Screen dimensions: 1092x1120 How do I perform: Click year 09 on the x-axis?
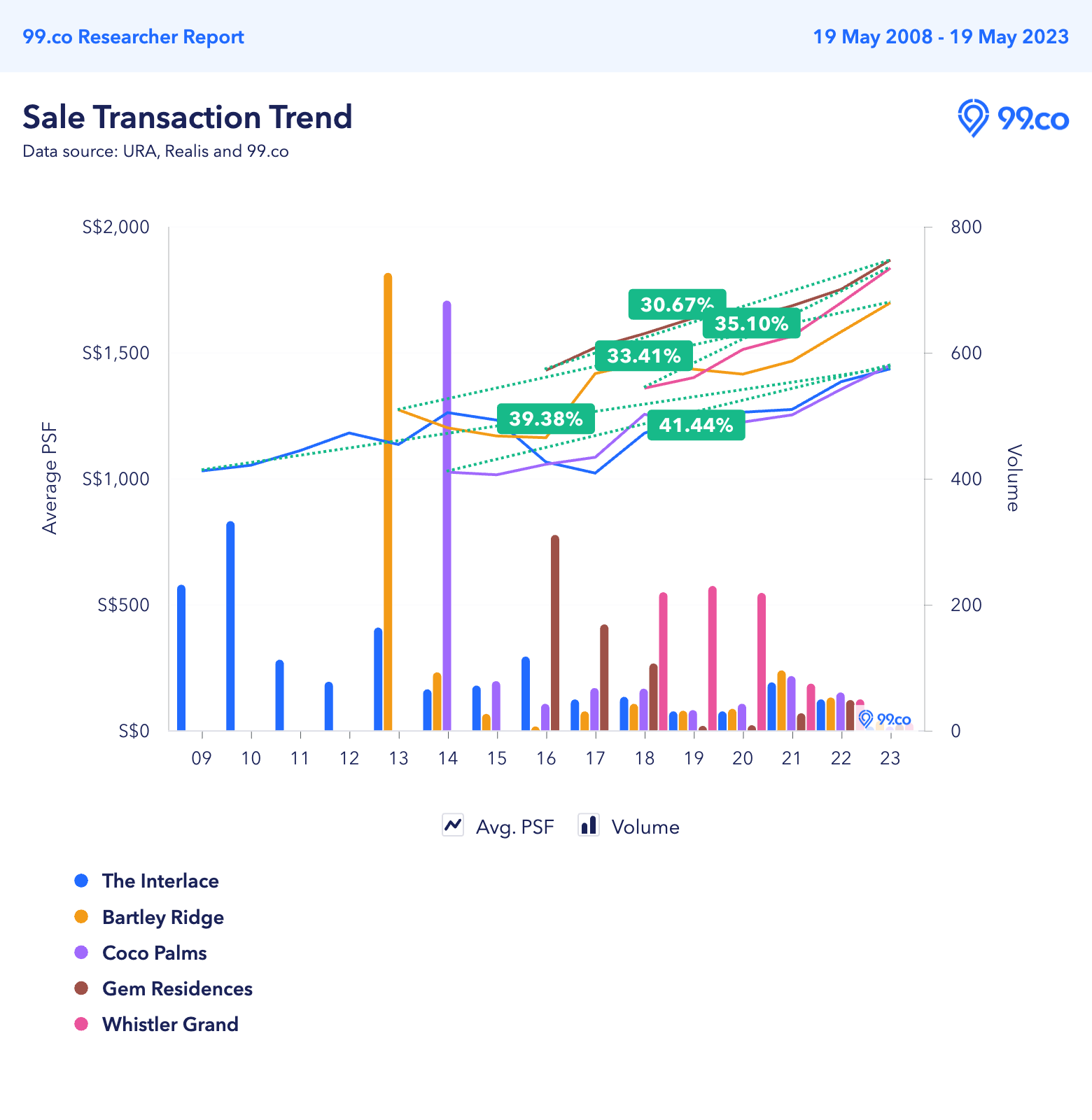click(x=202, y=758)
